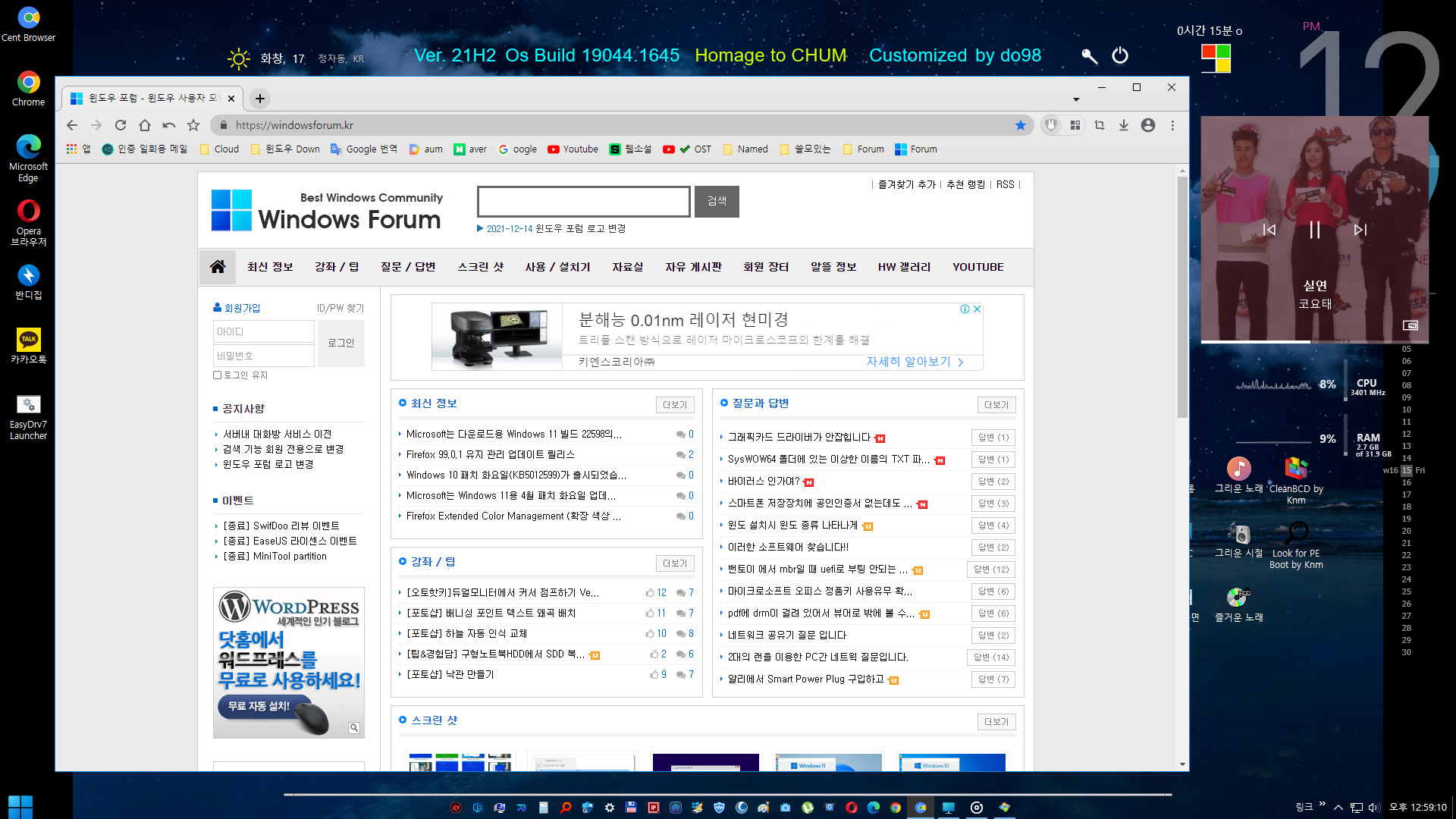Viewport: 1456px width, 819px height.
Task: Open YOUTUBE menu tab
Action: [977, 267]
